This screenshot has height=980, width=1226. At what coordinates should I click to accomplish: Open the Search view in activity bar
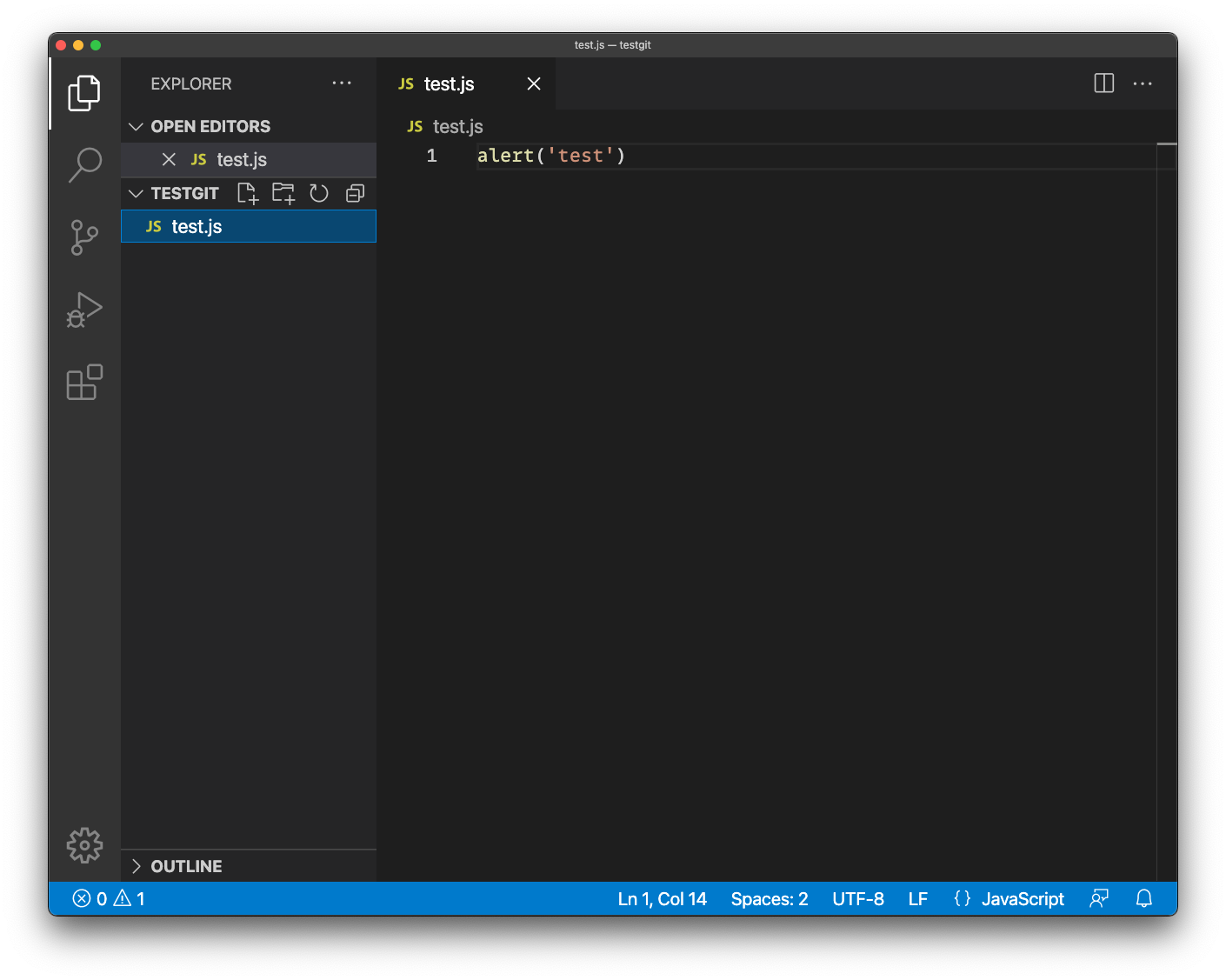click(x=84, y=164)
